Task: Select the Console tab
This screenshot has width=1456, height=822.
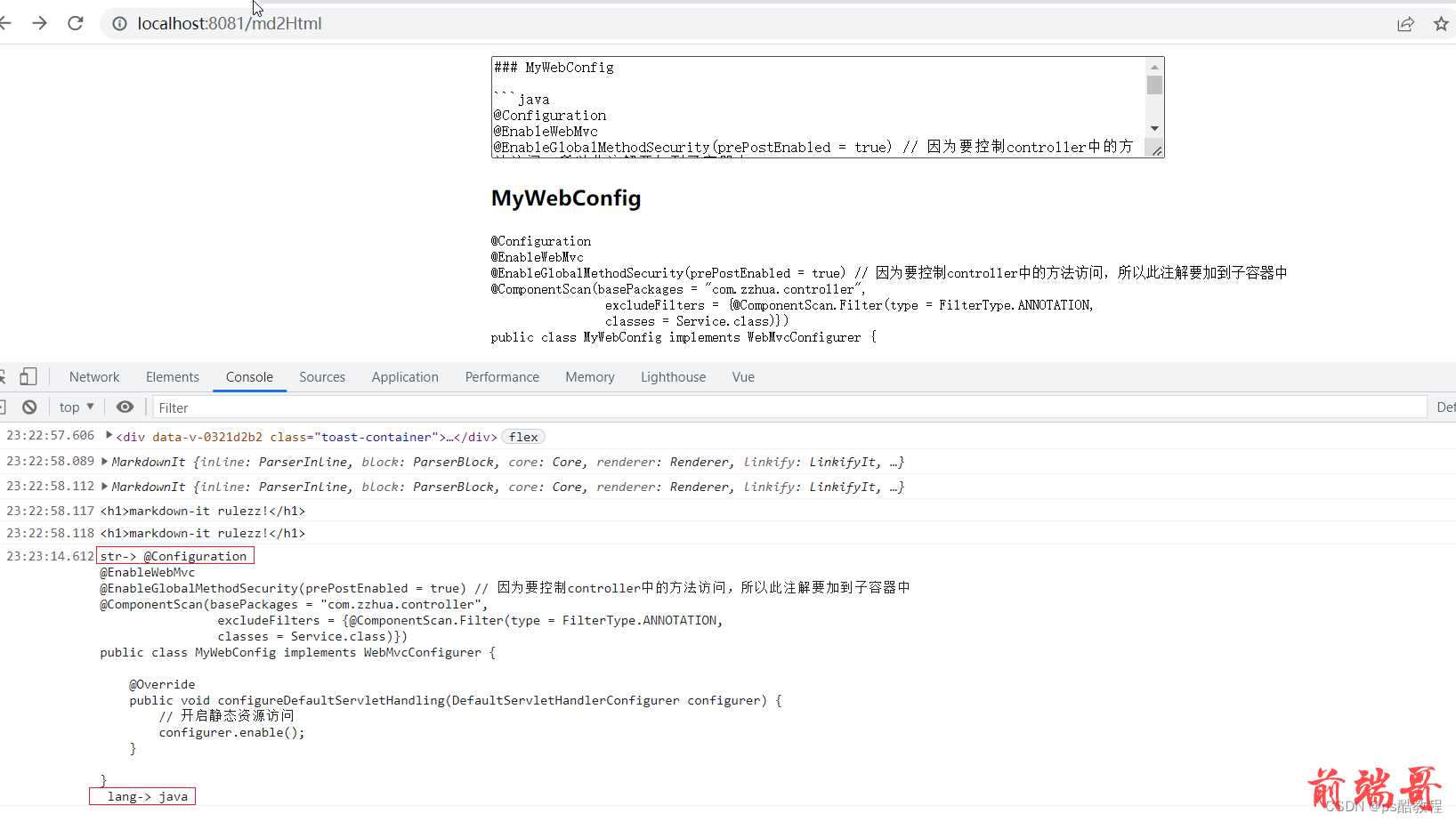Action: pyautogui.click(x=249, y=377)
